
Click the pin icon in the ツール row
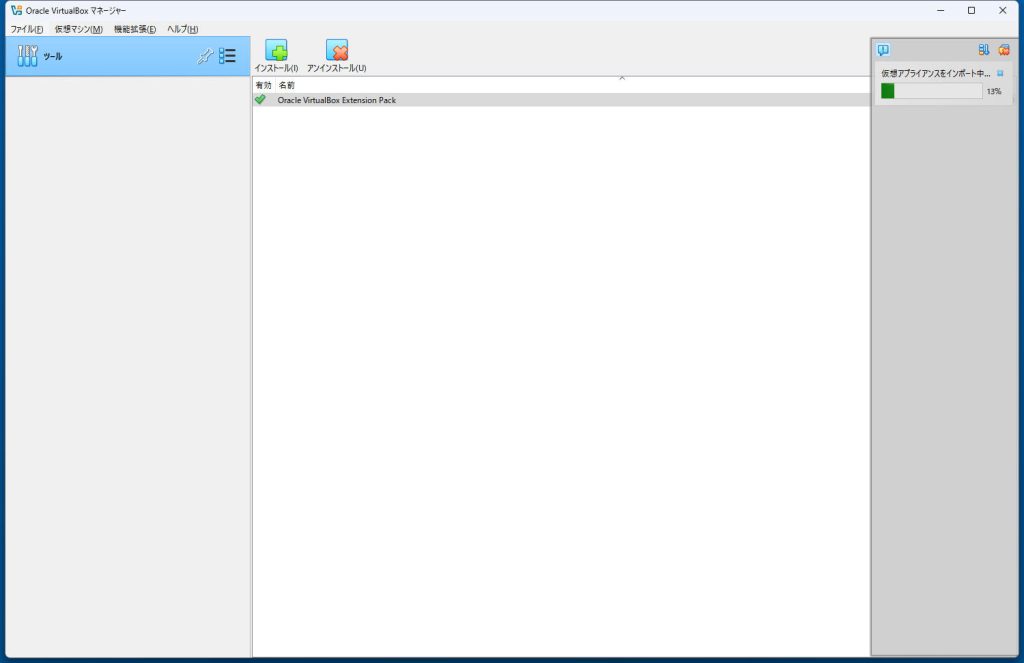coord(204,56)
